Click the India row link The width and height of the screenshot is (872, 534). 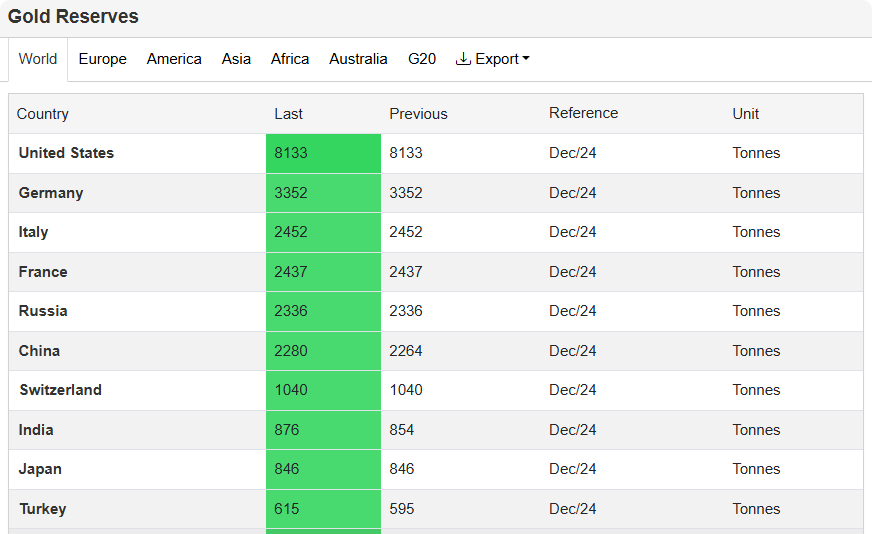coord(36,430)
